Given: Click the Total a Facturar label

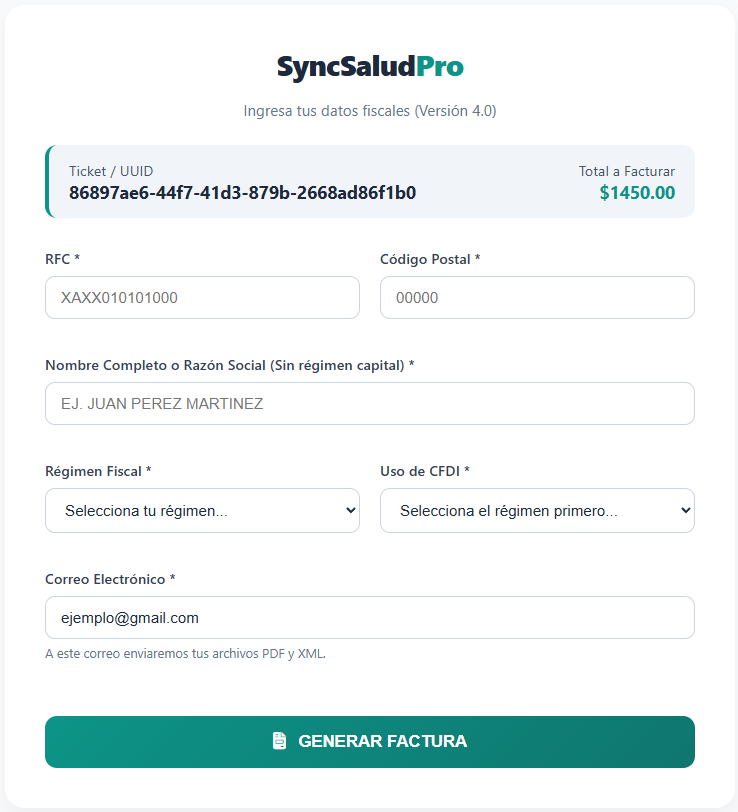Looking at the screenshot, I should click(x=627, y=171).
